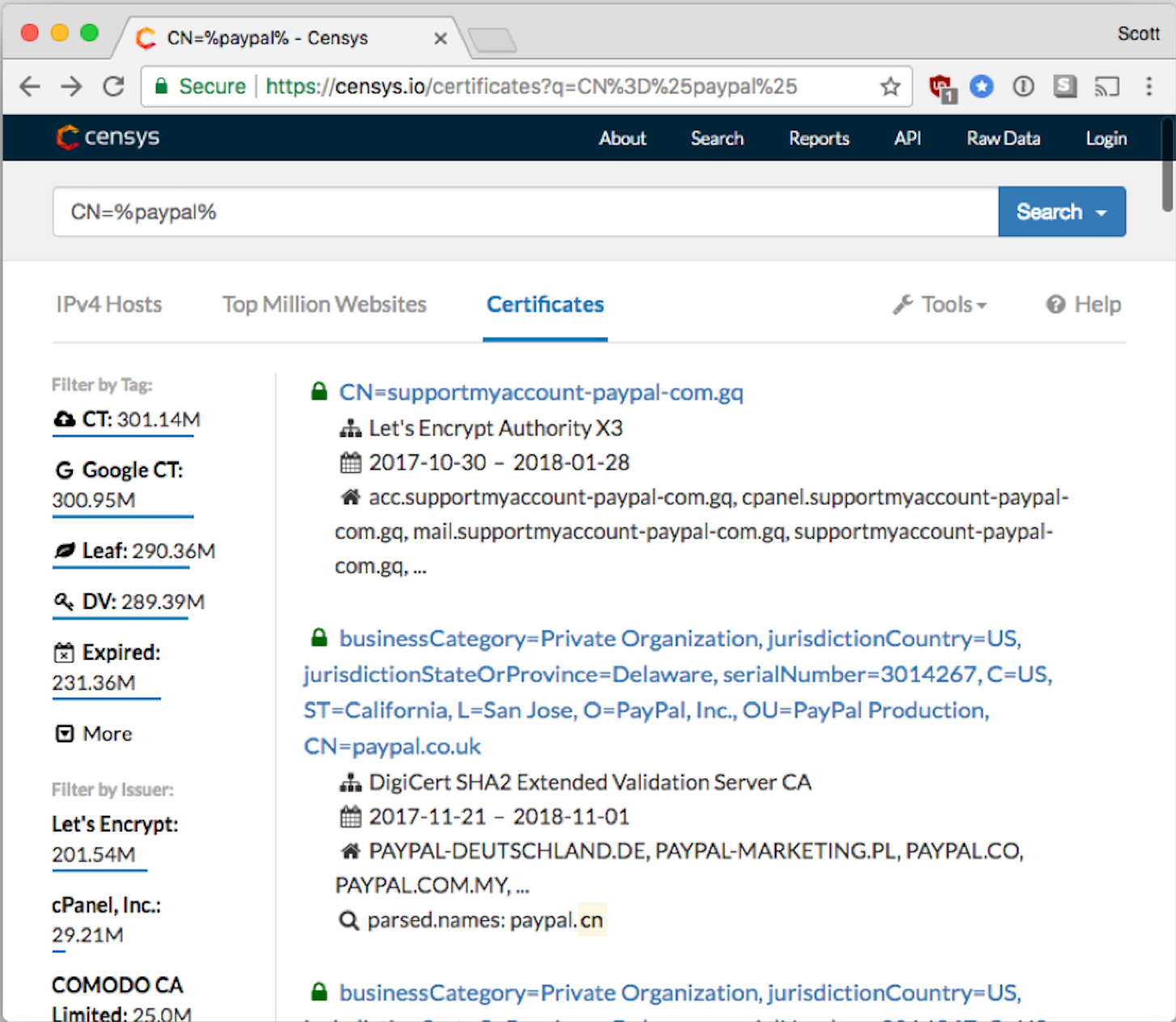Click the Censys logo in the header
Viewport: 1176px width, 1022px height.
coord(108,137)
